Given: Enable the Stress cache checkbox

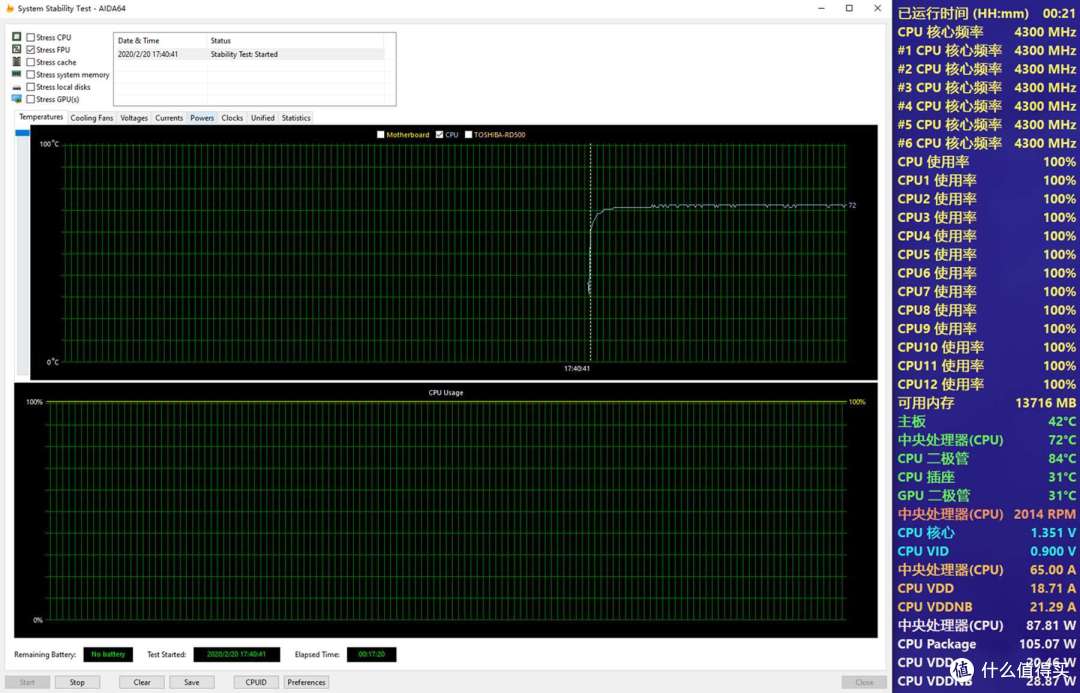Looking at the screenshot, I should (x=30, y=62).
